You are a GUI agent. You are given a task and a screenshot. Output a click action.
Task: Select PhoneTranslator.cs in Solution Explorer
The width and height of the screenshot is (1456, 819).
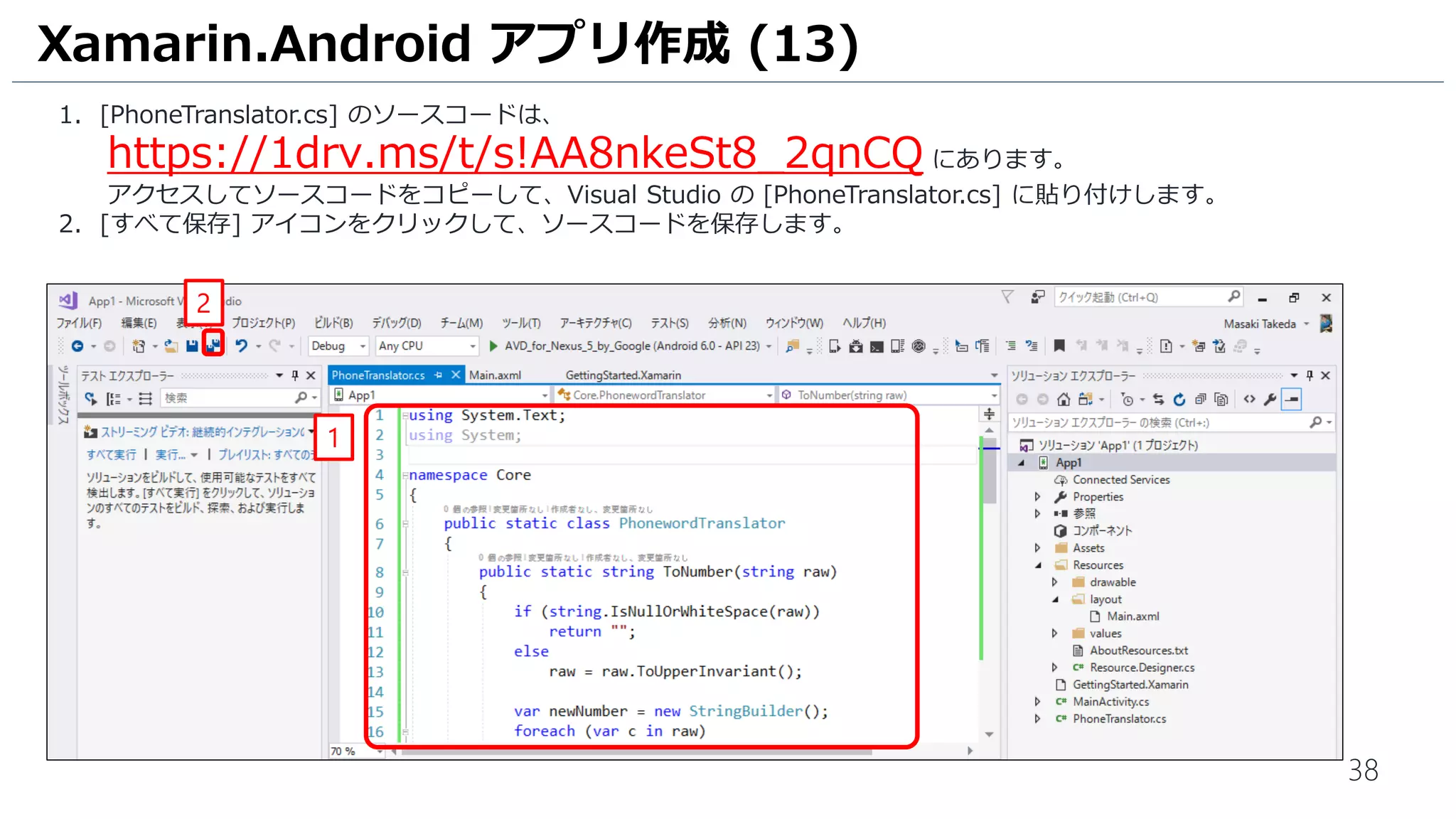1119,719
